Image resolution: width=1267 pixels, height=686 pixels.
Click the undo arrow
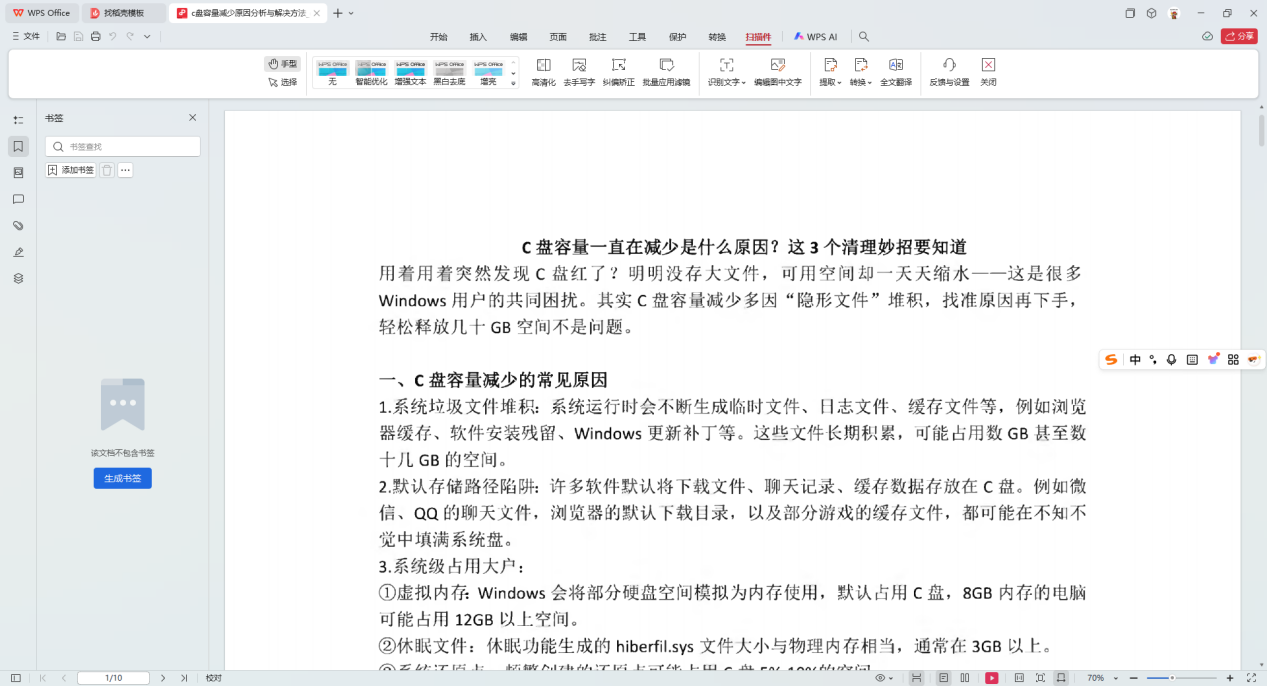point(113,36)
